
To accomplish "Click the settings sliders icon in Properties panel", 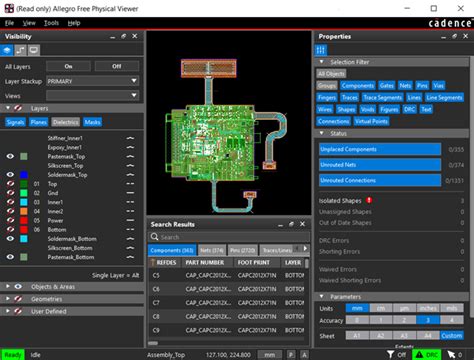I will point(321,50).
